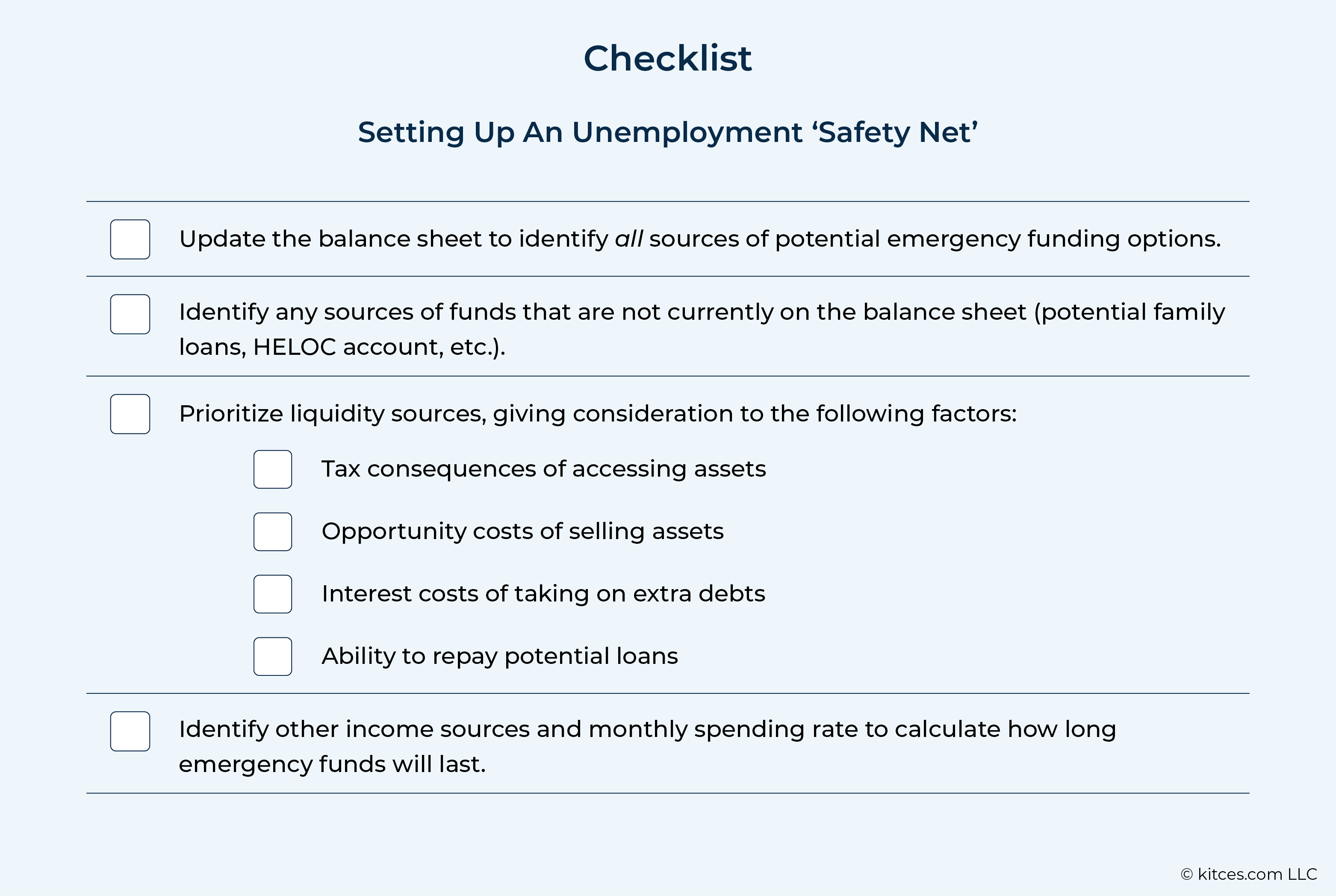Click the 'Setting Up An Unemployment Safety Net' subtitle
This screenshot has height=896, width=1336.
click(x=668, y=133)
